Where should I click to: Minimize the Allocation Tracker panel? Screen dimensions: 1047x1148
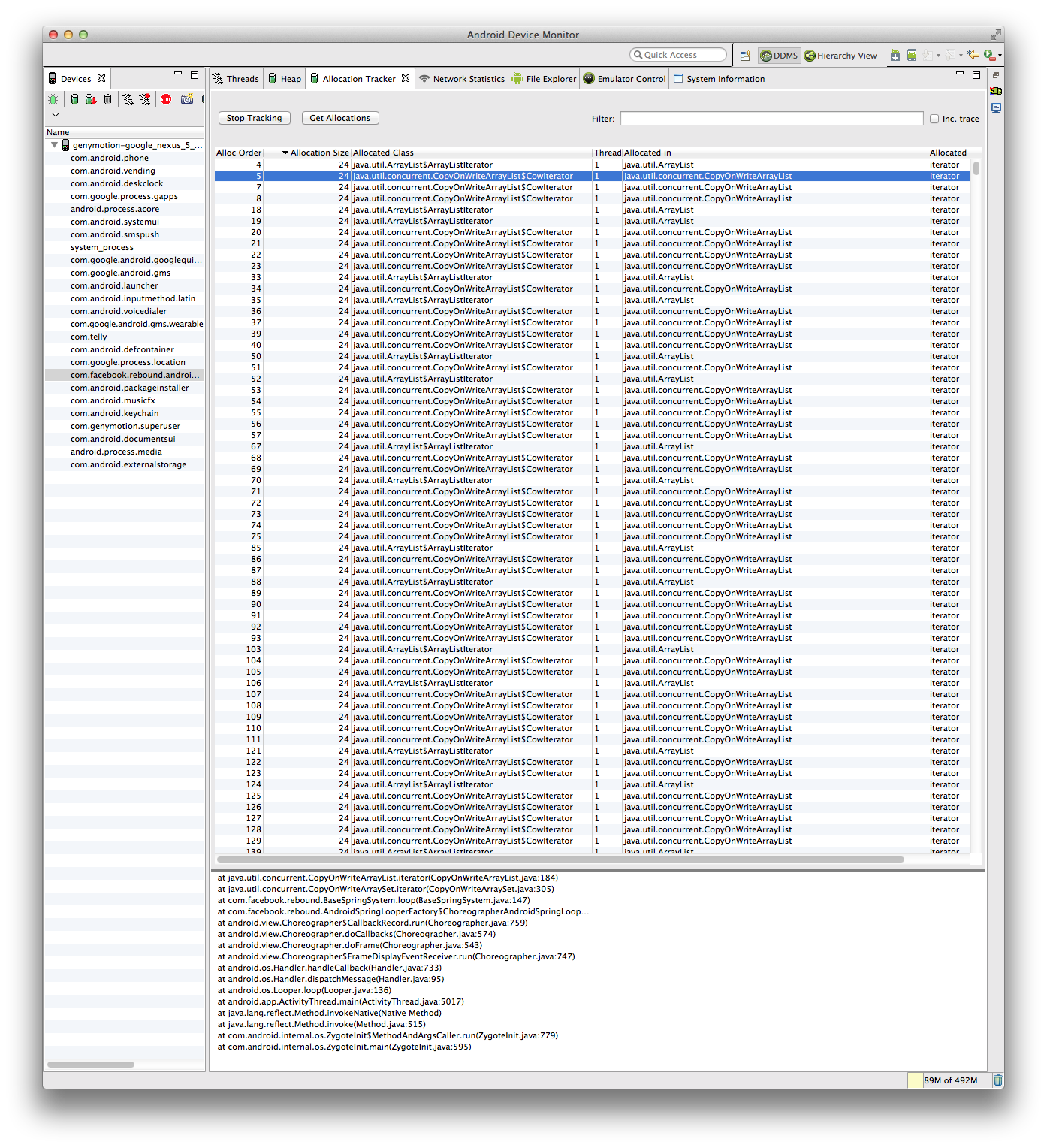pyautogui.click(x=960, y=74)
